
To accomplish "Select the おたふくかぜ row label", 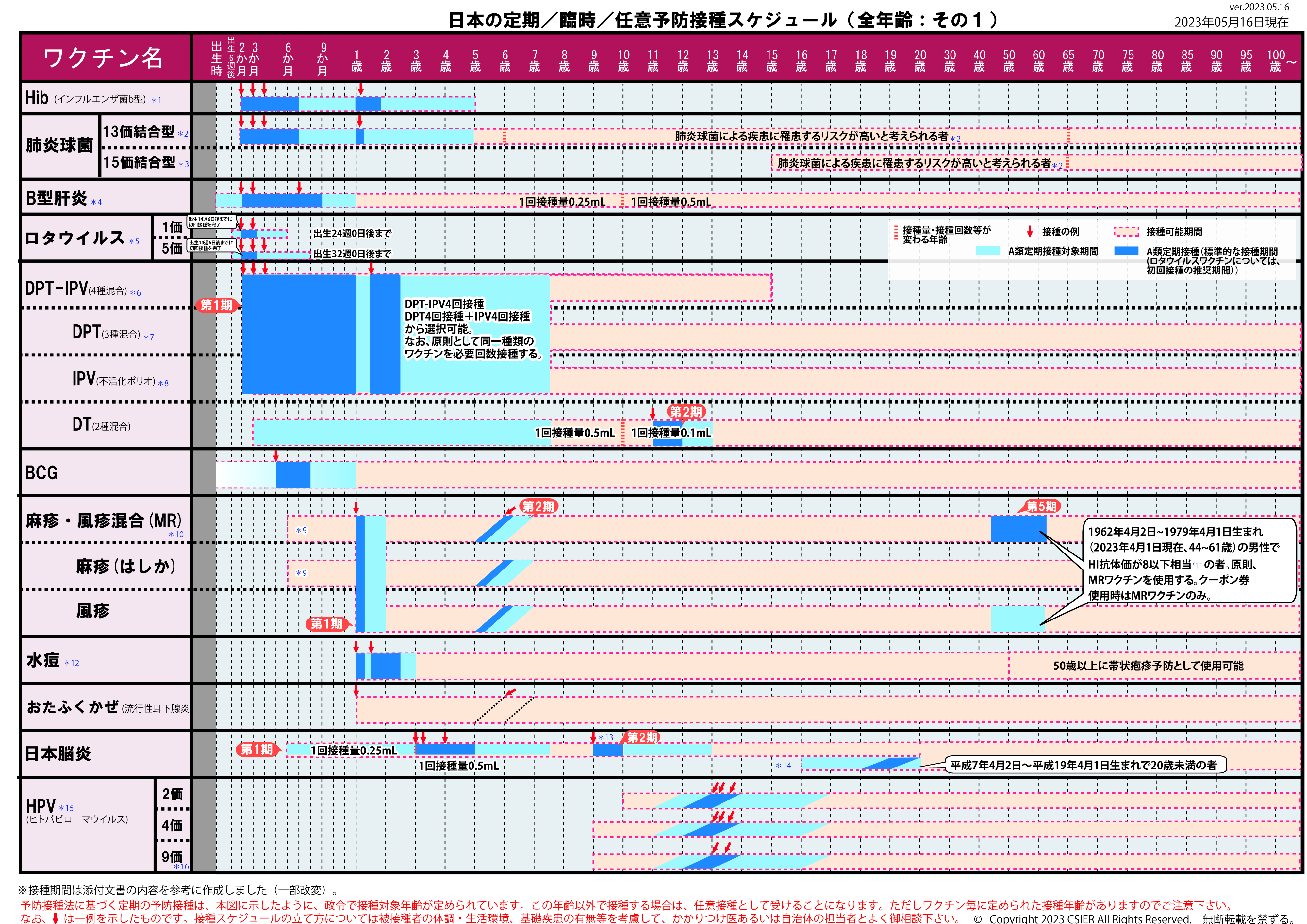I will (108, 707).
